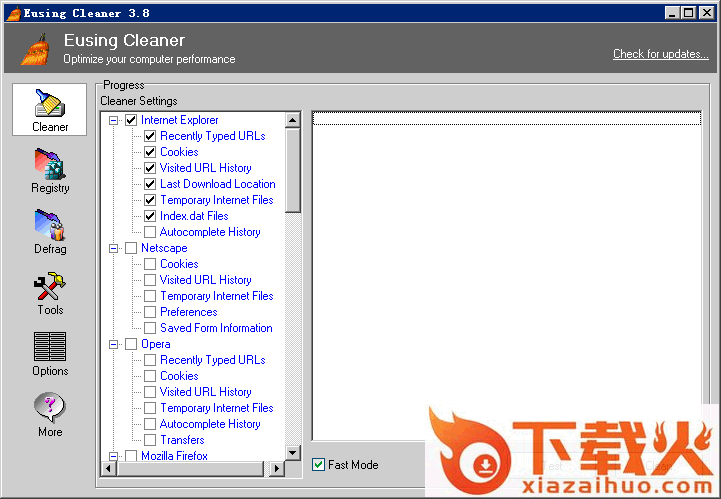Image resolution: width=721 pixels, height=499 pixels.
Task: Click the tree horizontal scrollbar thumb
Action: [x=190, y=469]
